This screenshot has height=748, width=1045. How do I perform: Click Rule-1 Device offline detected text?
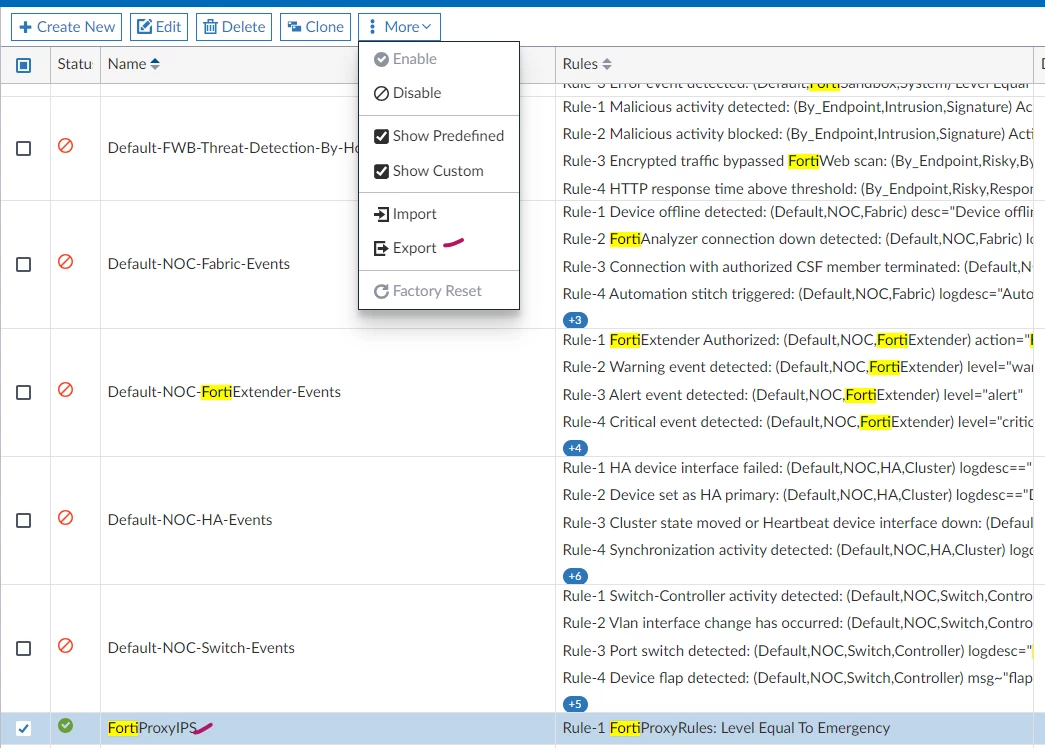tap(798, 212)
